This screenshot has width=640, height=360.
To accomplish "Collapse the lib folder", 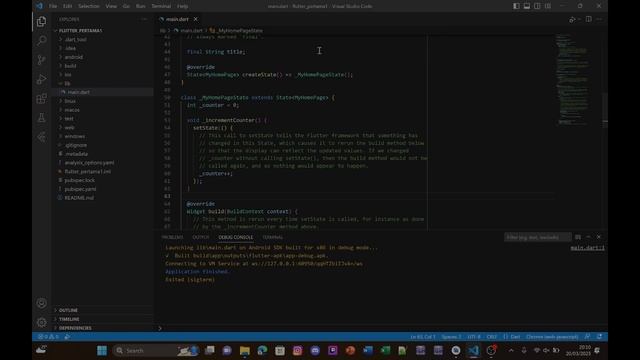I will (x=67, y=83).
